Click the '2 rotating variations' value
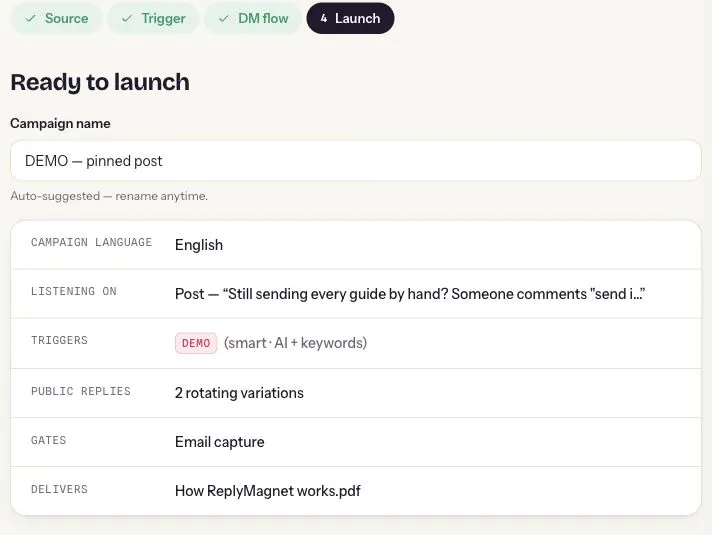 (239, 393)
